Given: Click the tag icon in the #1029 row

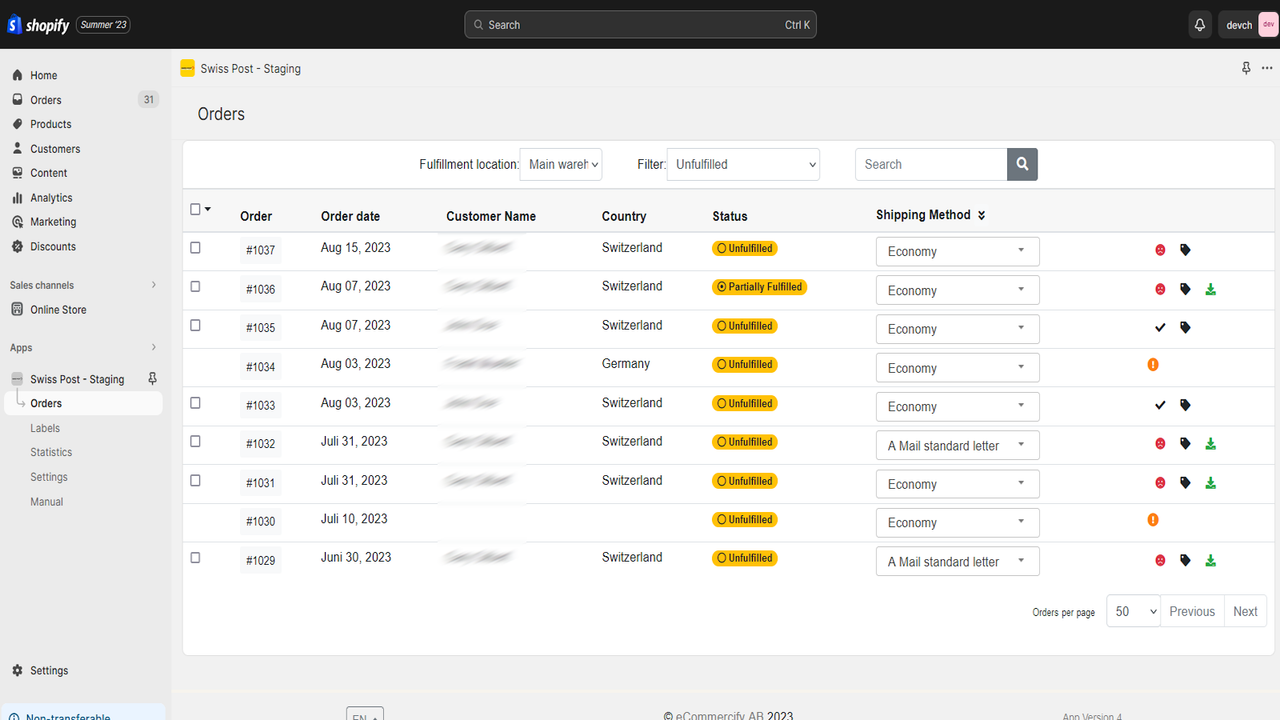Looking at the screenshot, I should tap(1185, 560).
